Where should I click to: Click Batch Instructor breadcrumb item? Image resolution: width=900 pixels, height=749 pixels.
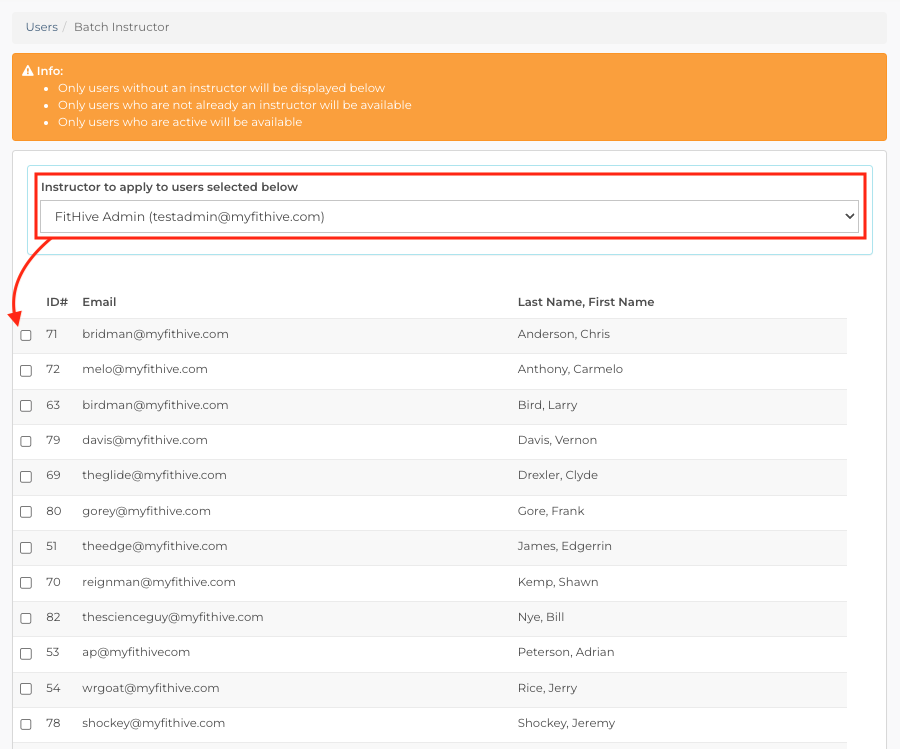(x=122, y=27)
